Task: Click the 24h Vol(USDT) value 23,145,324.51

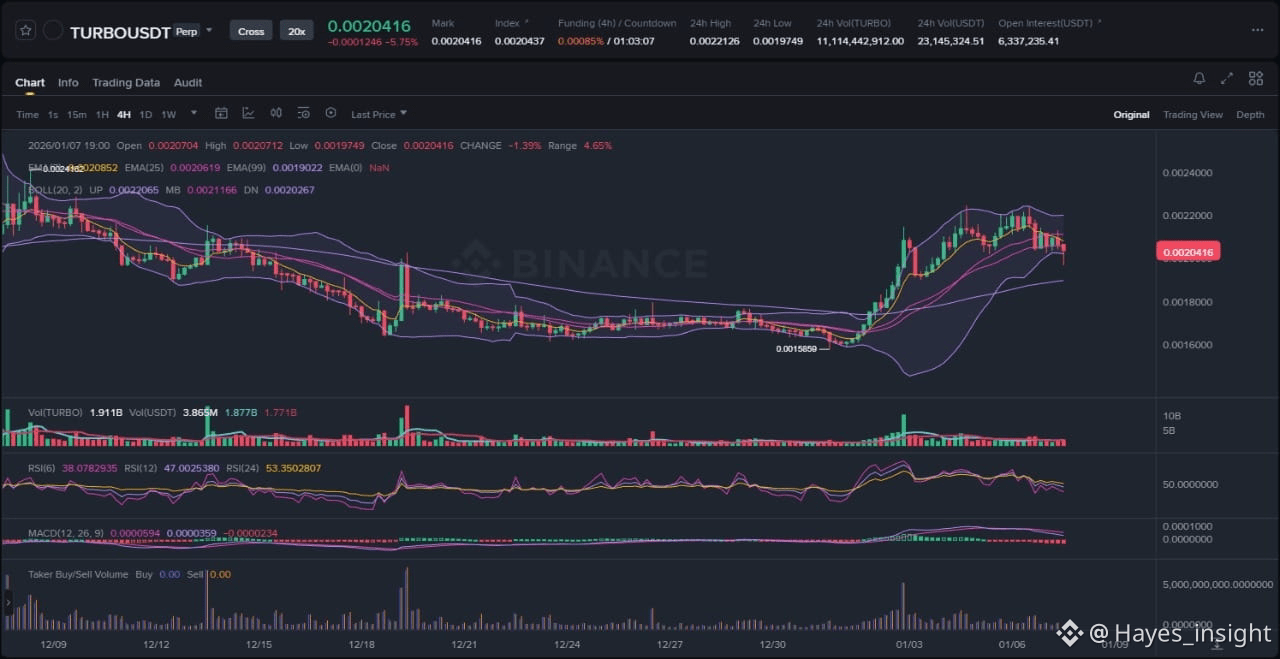Action: 951,41
